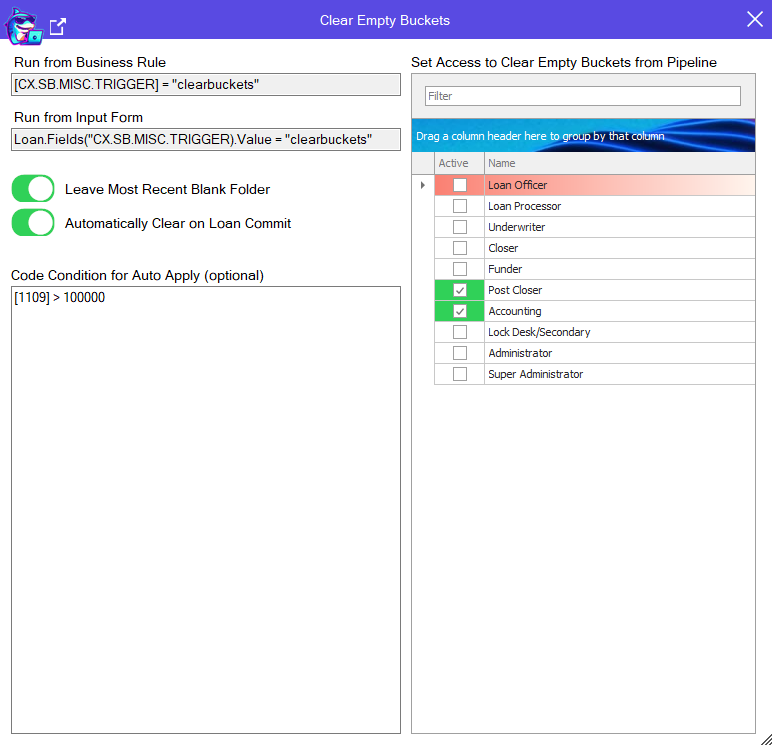Enable the Super Administrator checkbox

(x=460, y=374)
